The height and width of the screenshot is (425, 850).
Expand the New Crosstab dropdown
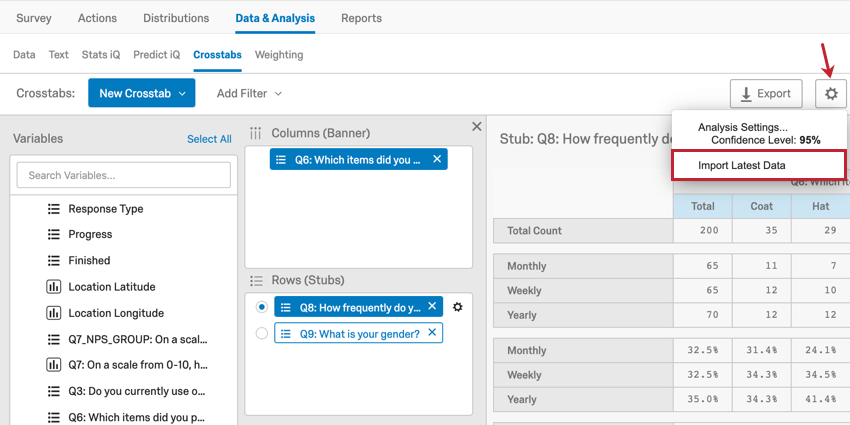tap(141, 93)
